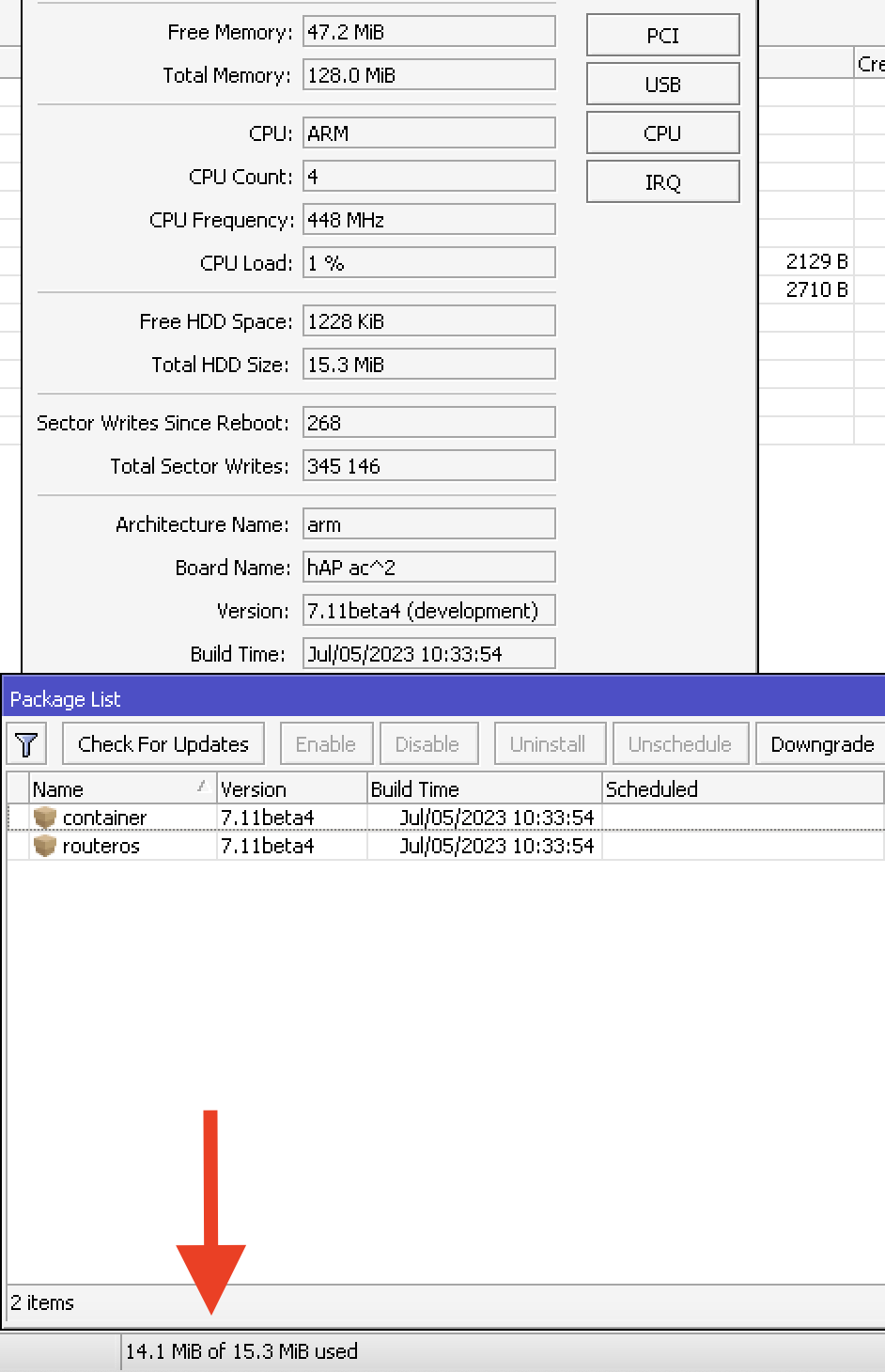Select the routeros package name
The height and width of the screenshot is (1372, 885).
point(101,846)
